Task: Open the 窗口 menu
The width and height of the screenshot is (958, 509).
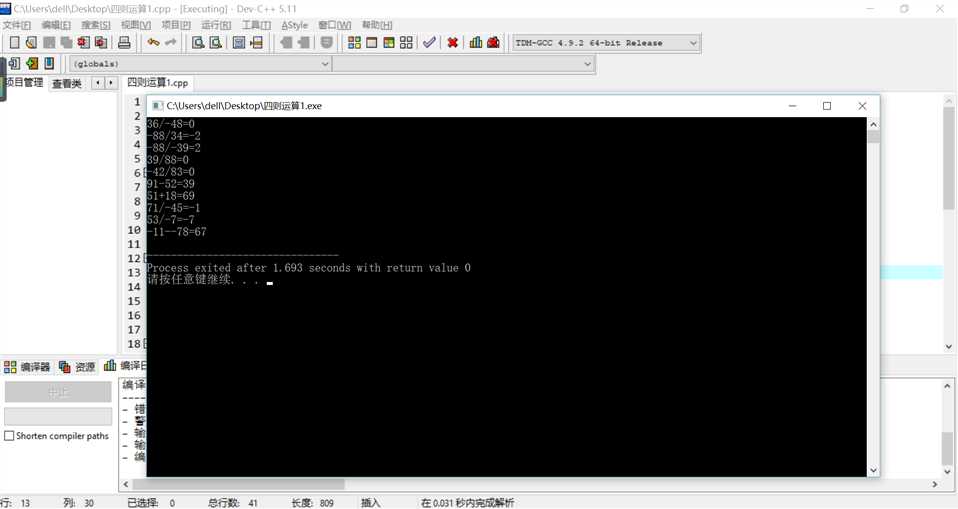Action: coord(335,25)
